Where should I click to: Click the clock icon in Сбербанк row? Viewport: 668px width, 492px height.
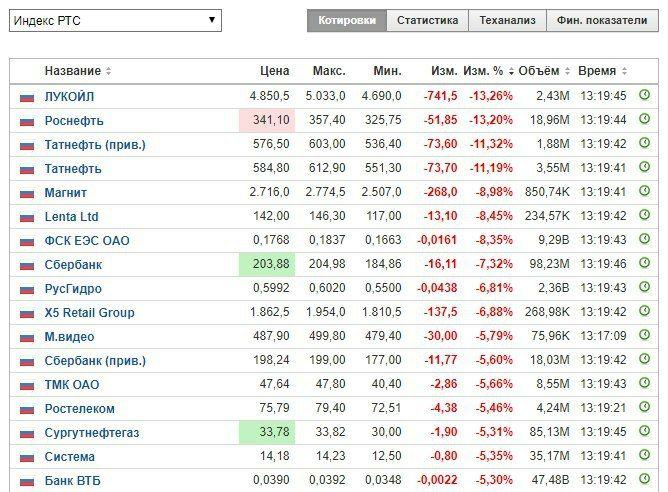(x=645, y=263)
